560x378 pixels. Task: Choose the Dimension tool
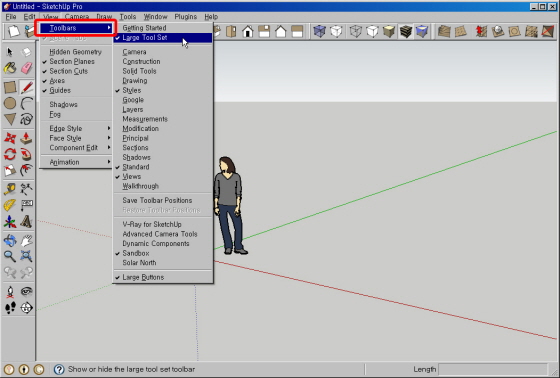click(26, 189)
